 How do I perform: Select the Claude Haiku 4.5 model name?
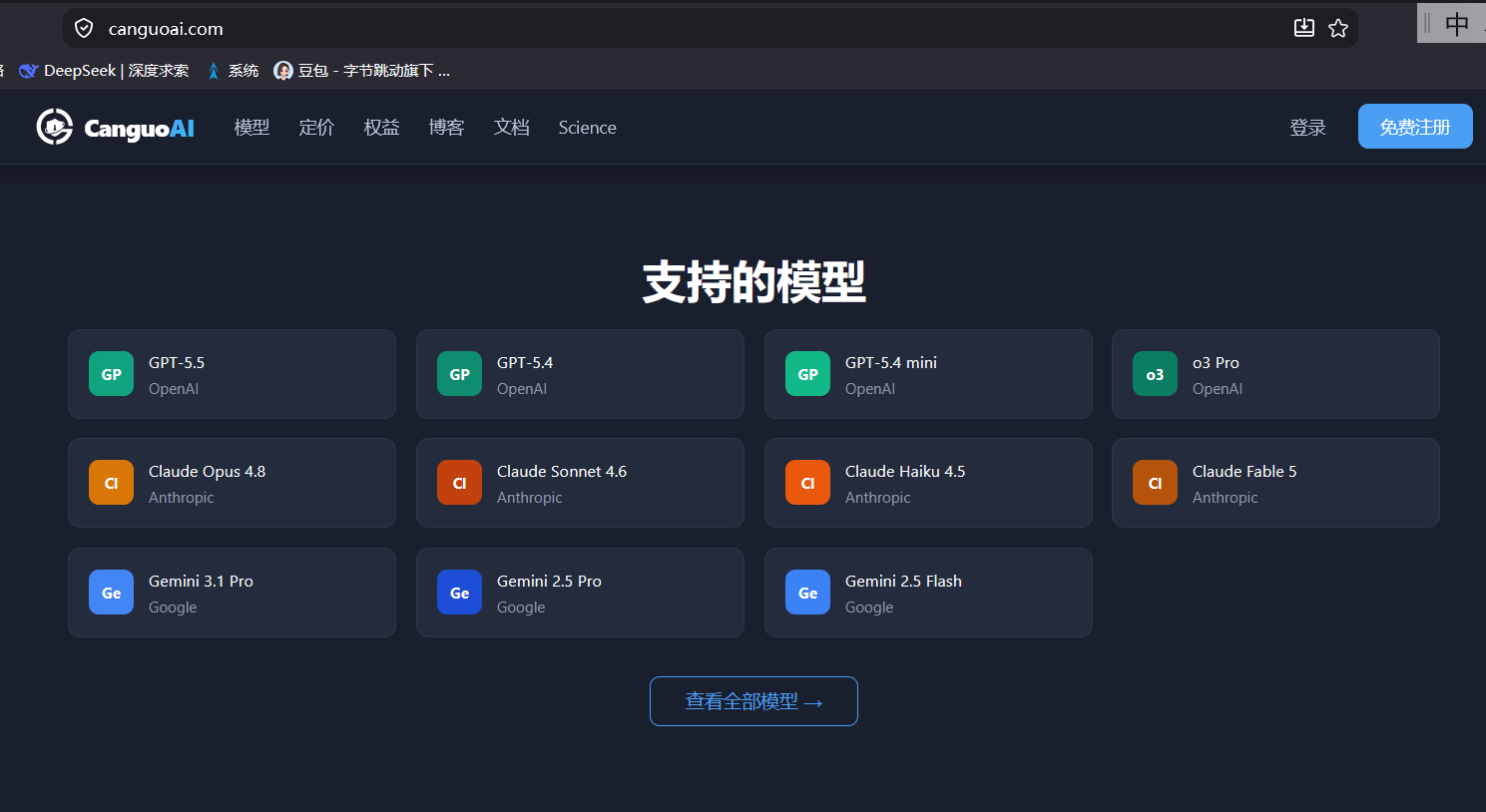[905, 472]
